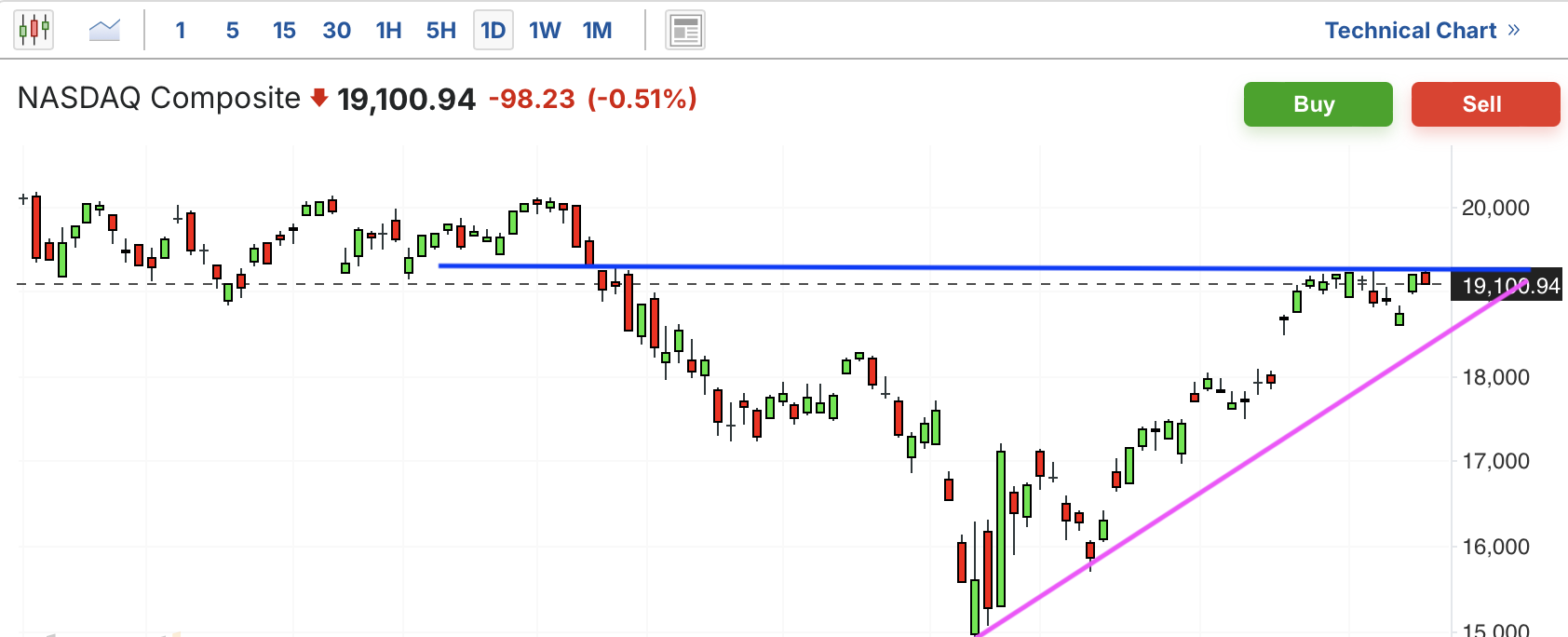Switch to the area line chart icon

tap(104, 30)
